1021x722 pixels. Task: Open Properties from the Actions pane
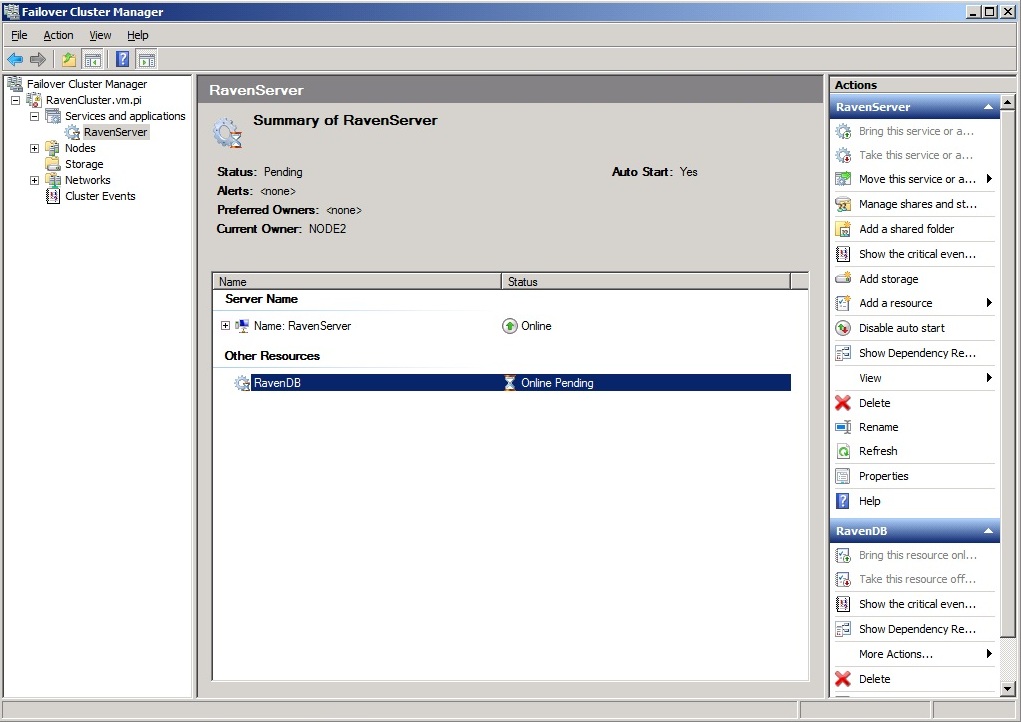(883, 476)
